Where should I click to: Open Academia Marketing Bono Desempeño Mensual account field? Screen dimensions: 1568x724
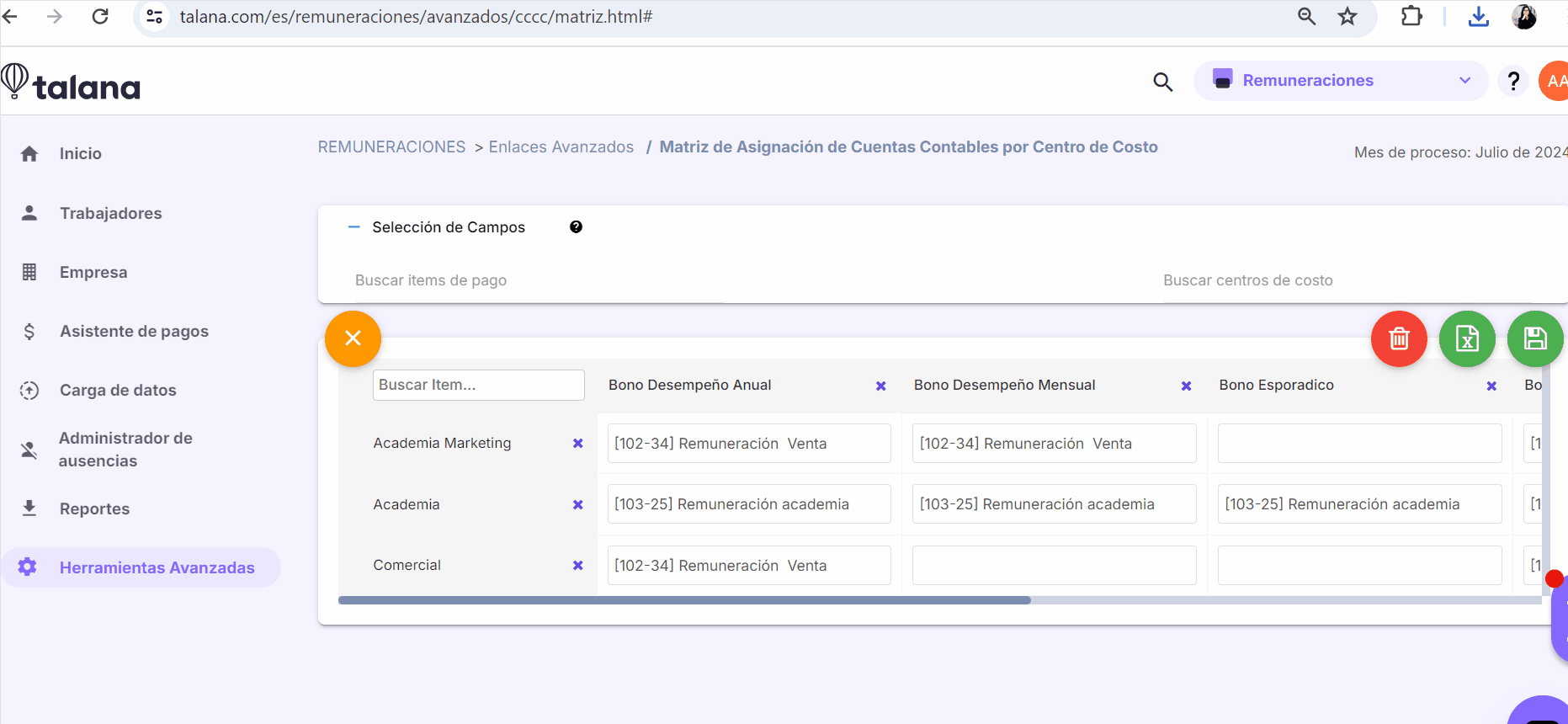pyautogui.click(x=1054, y=444)
